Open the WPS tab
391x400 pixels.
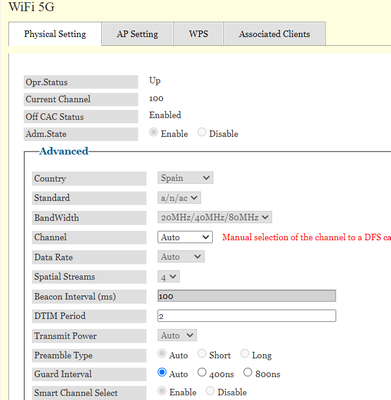[x=198, y=34]
